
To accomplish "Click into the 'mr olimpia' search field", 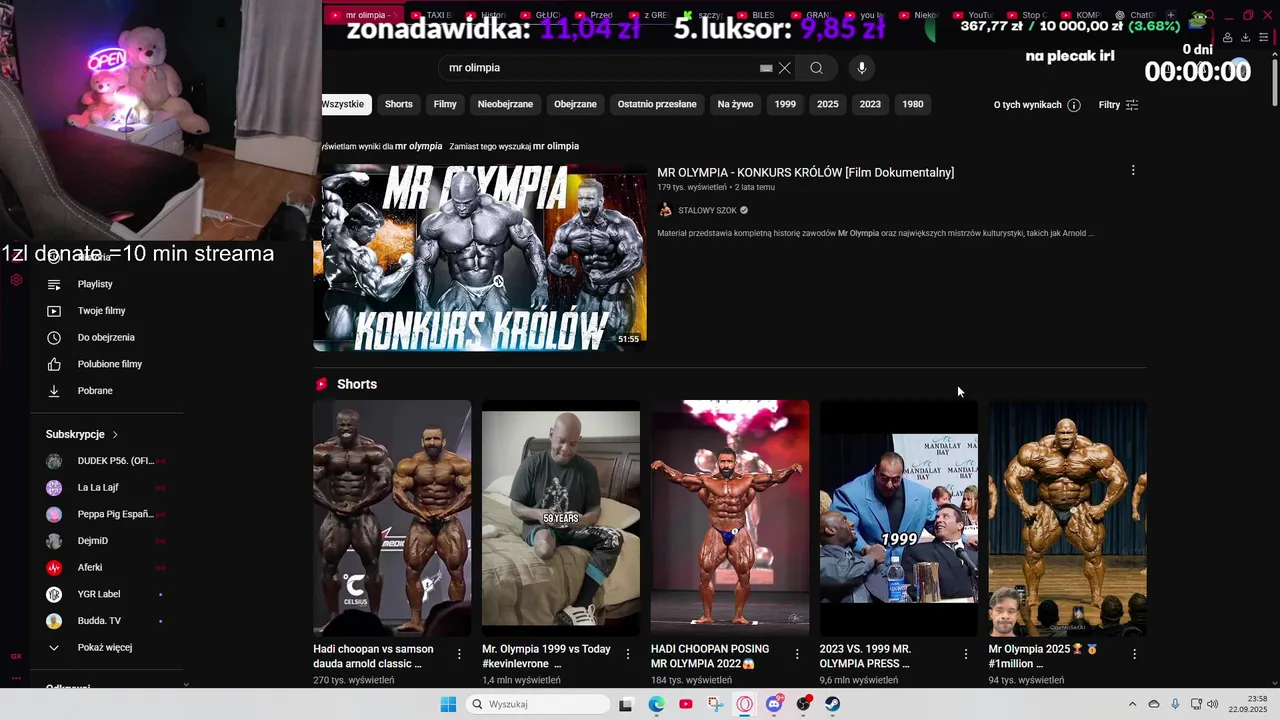I will tap(600, 68).
